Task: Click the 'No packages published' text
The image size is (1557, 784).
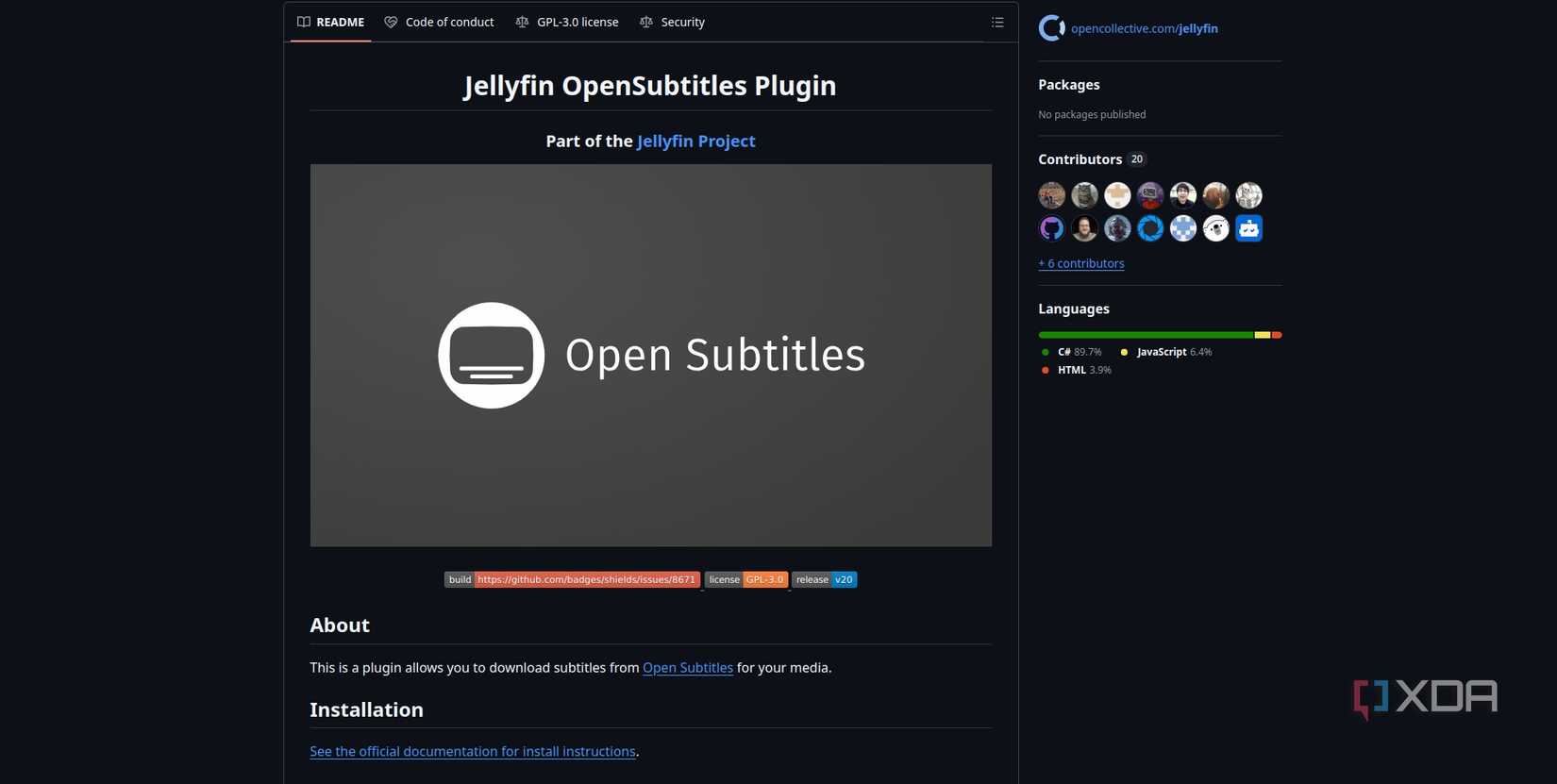Action: tap(1093, 115)
